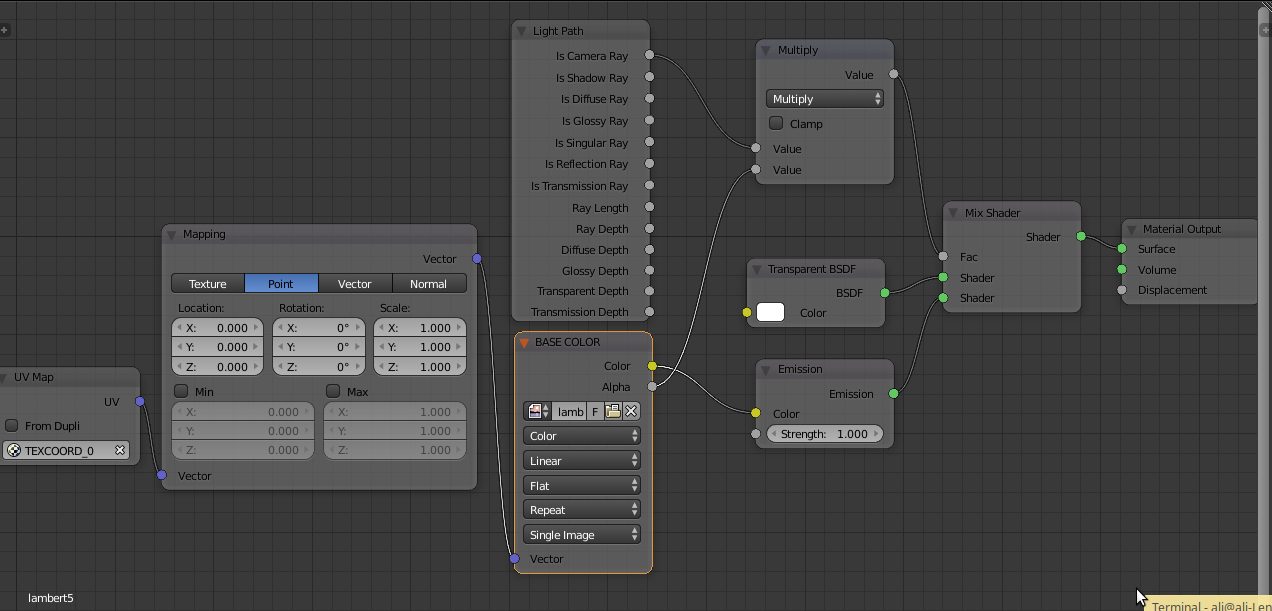Clear TEXCOORD_0 with the X icon
Screen dimensions: 1272x611
pos(120,450)
